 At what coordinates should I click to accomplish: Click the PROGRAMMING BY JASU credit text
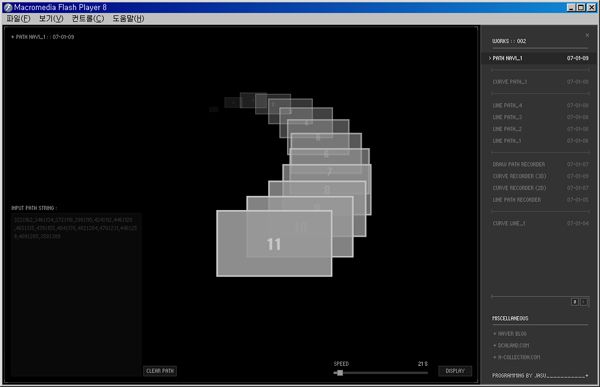519,376
